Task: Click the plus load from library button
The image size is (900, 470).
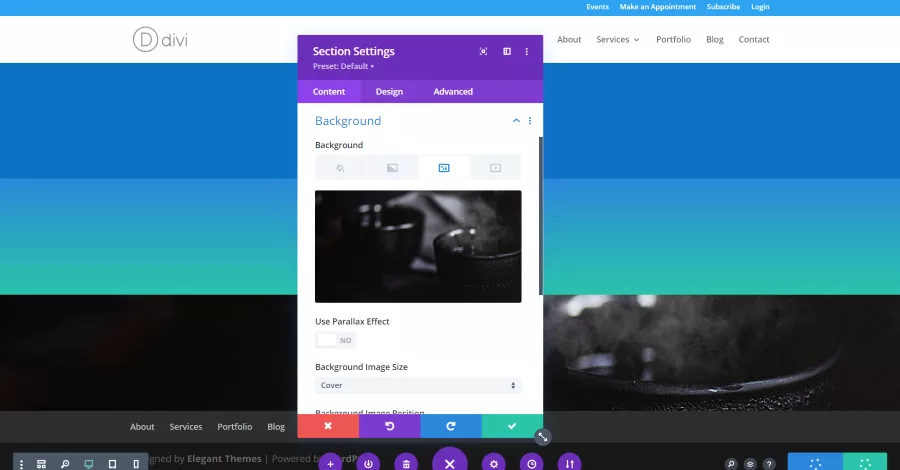Action: (x=330, y=464)
